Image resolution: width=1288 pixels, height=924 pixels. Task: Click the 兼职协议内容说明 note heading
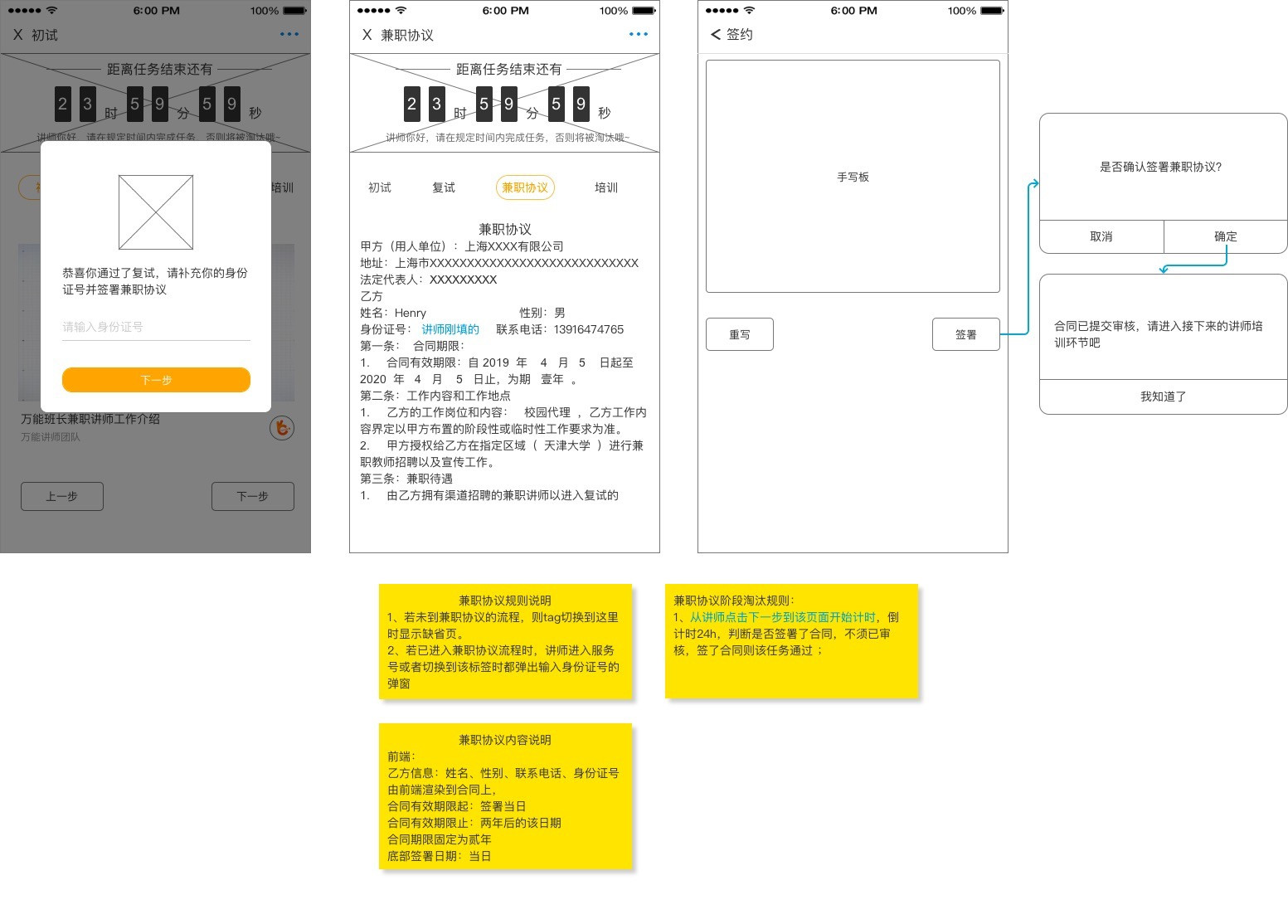(505, 740)
